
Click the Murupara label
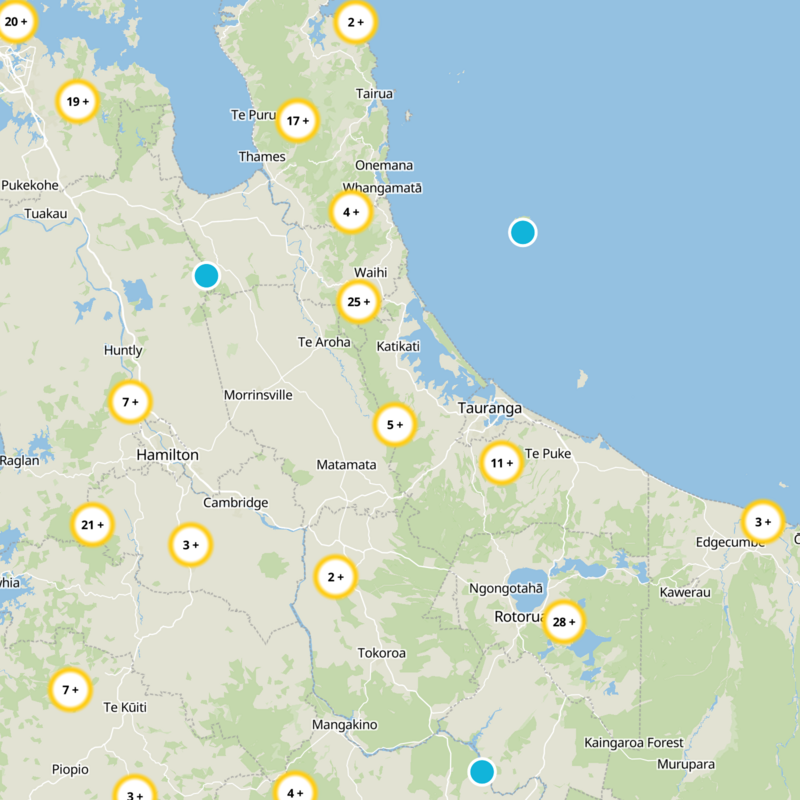(686, 764)
